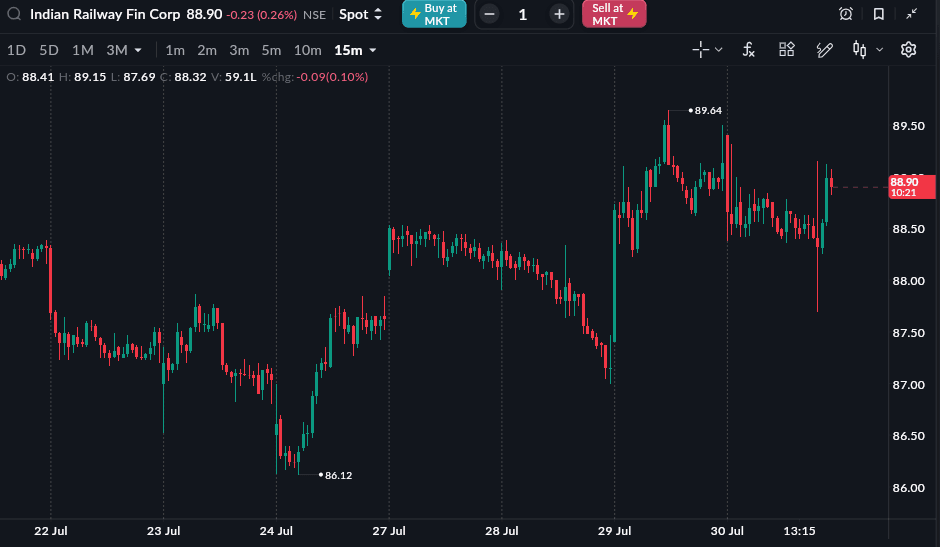
Task: Click Buy at MKT button
Action: tap(434, 14)
